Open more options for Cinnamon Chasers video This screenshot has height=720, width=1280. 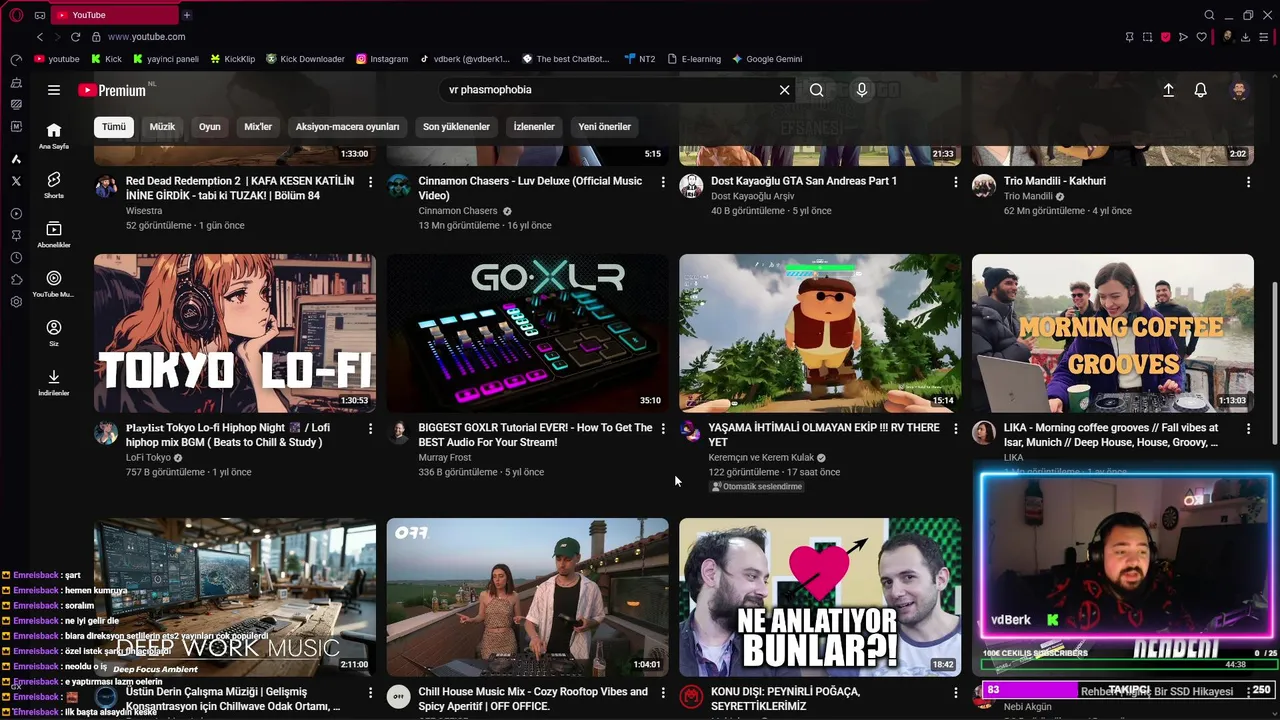click(663, 182)
